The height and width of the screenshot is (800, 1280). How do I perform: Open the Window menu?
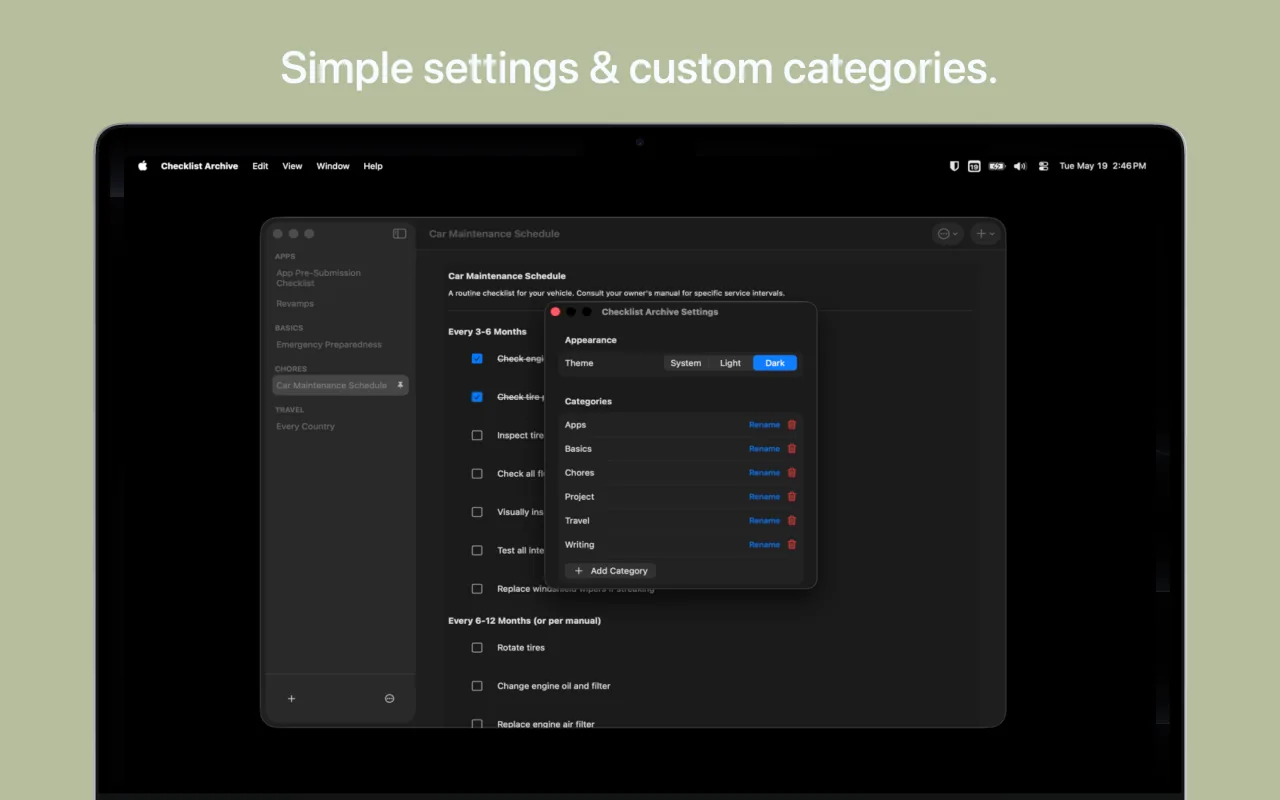[333, 166]
